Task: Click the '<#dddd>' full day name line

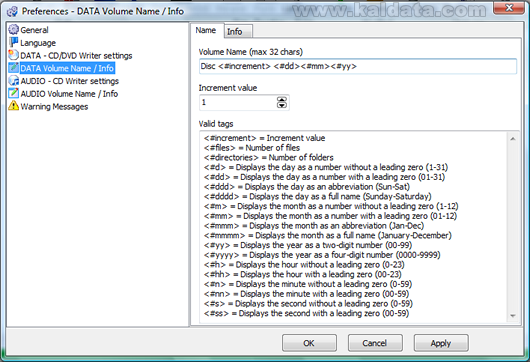Action: coord(318,197)
